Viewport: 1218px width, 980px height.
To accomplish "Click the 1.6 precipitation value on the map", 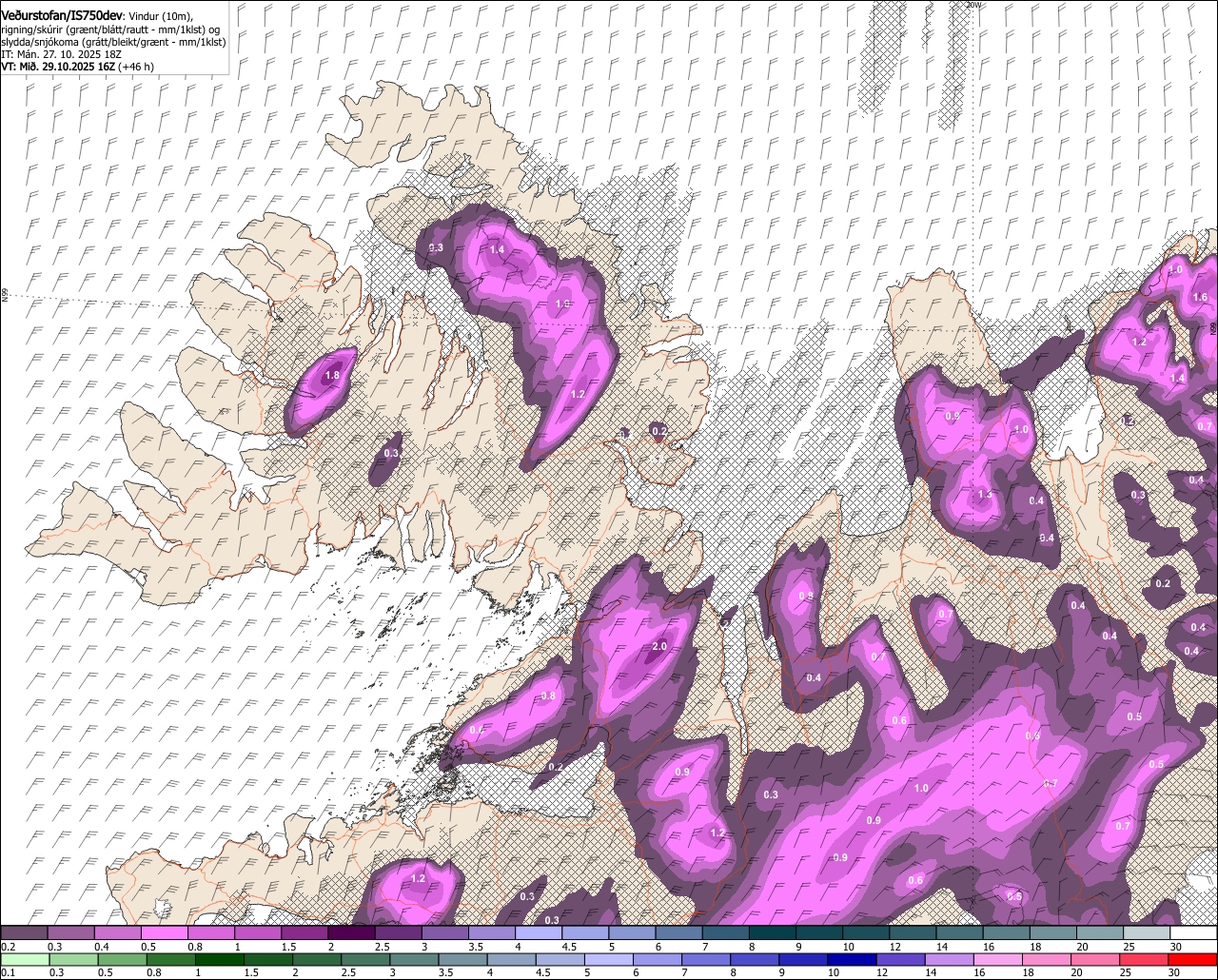I will (x=1200, y=298).
